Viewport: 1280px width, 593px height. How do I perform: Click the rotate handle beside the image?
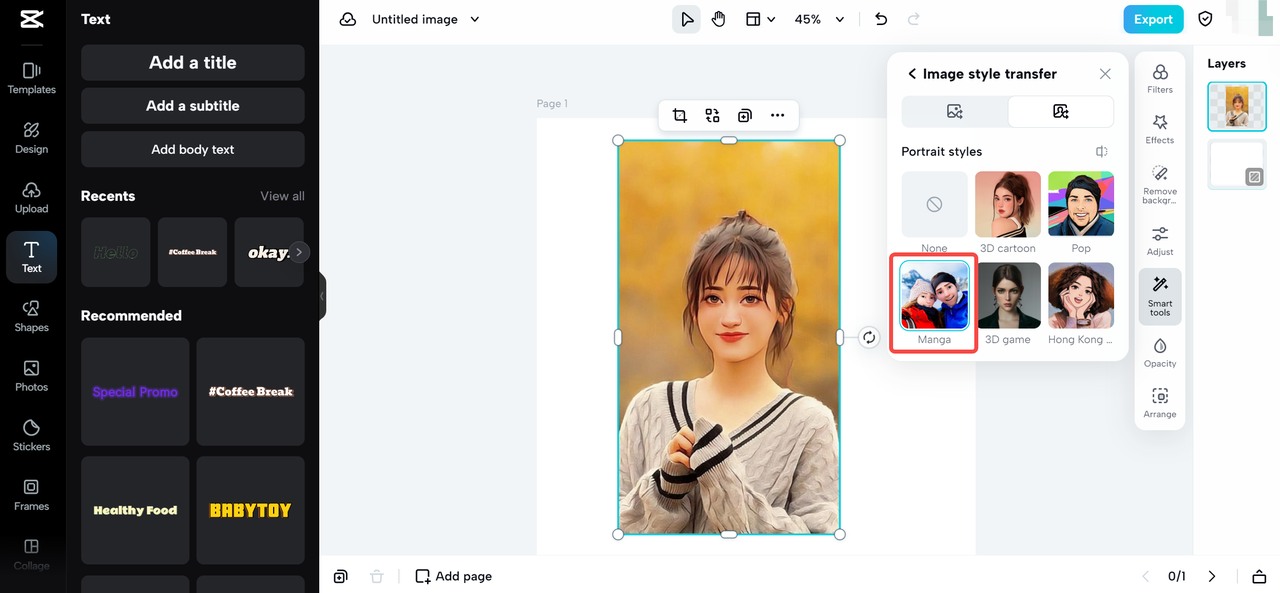click(x=868, y=338)
